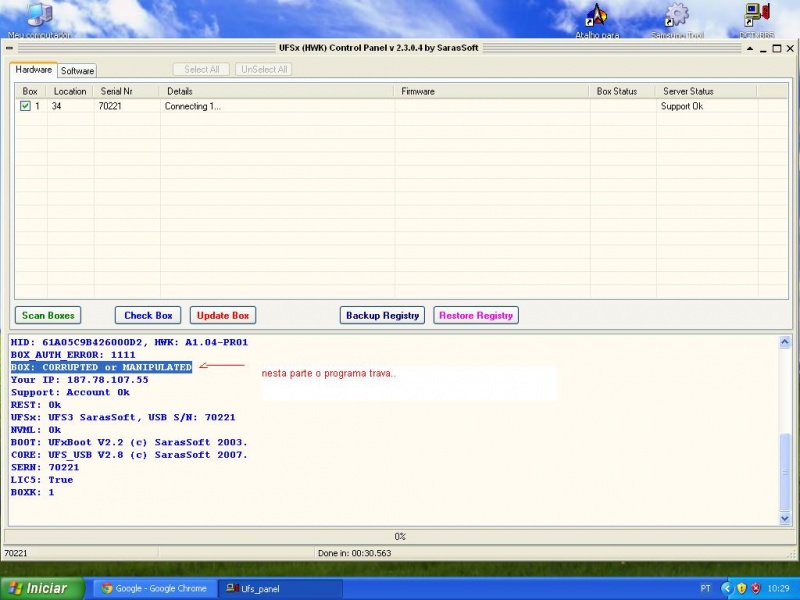This screenshot has width=800, height=600.
Task: Click the log scrollbar thumb
Action: (x=785, y=471)
